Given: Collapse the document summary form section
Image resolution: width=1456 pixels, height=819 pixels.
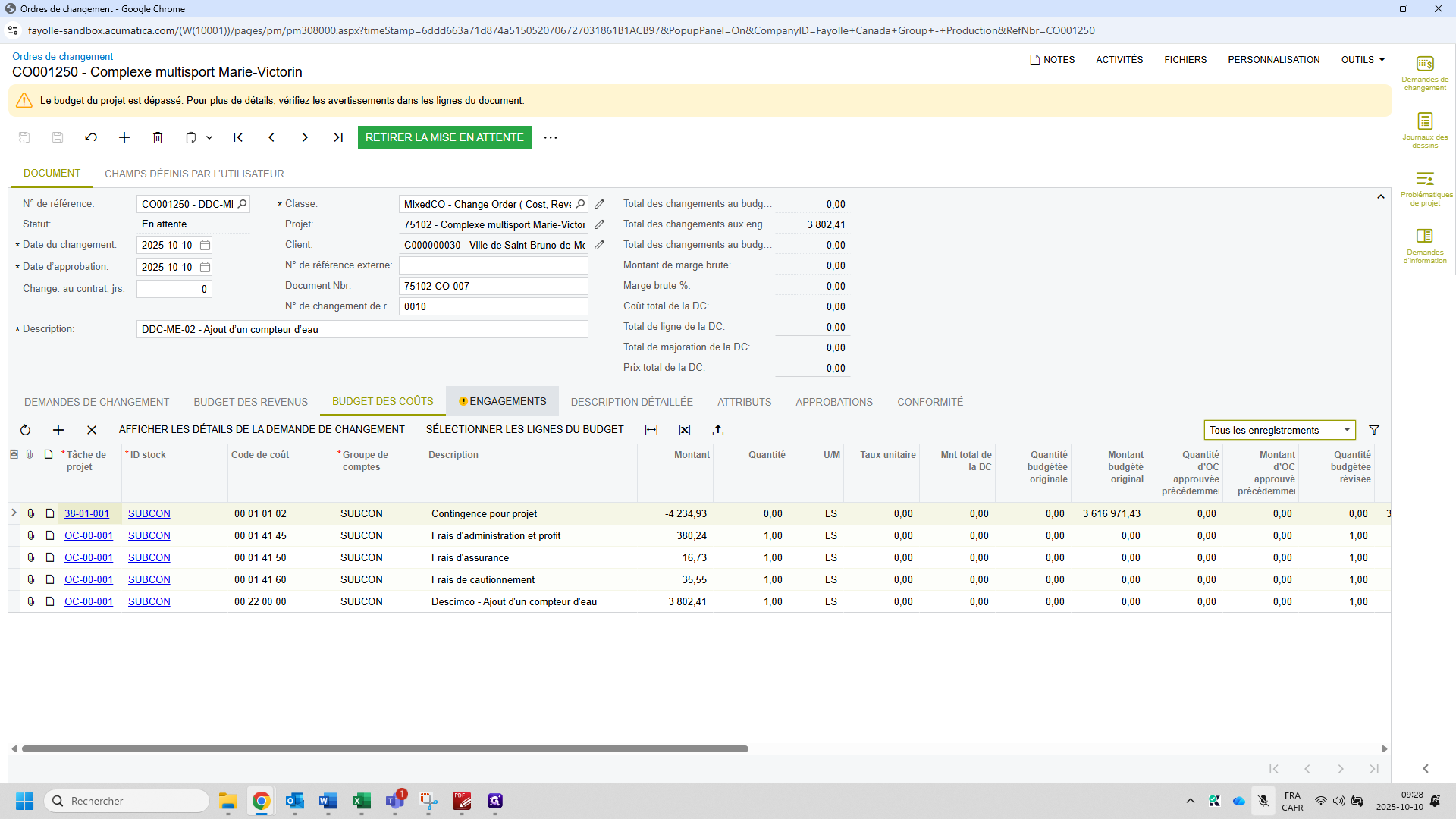Looking at the screenshot, I should [x=1380, y=196].
